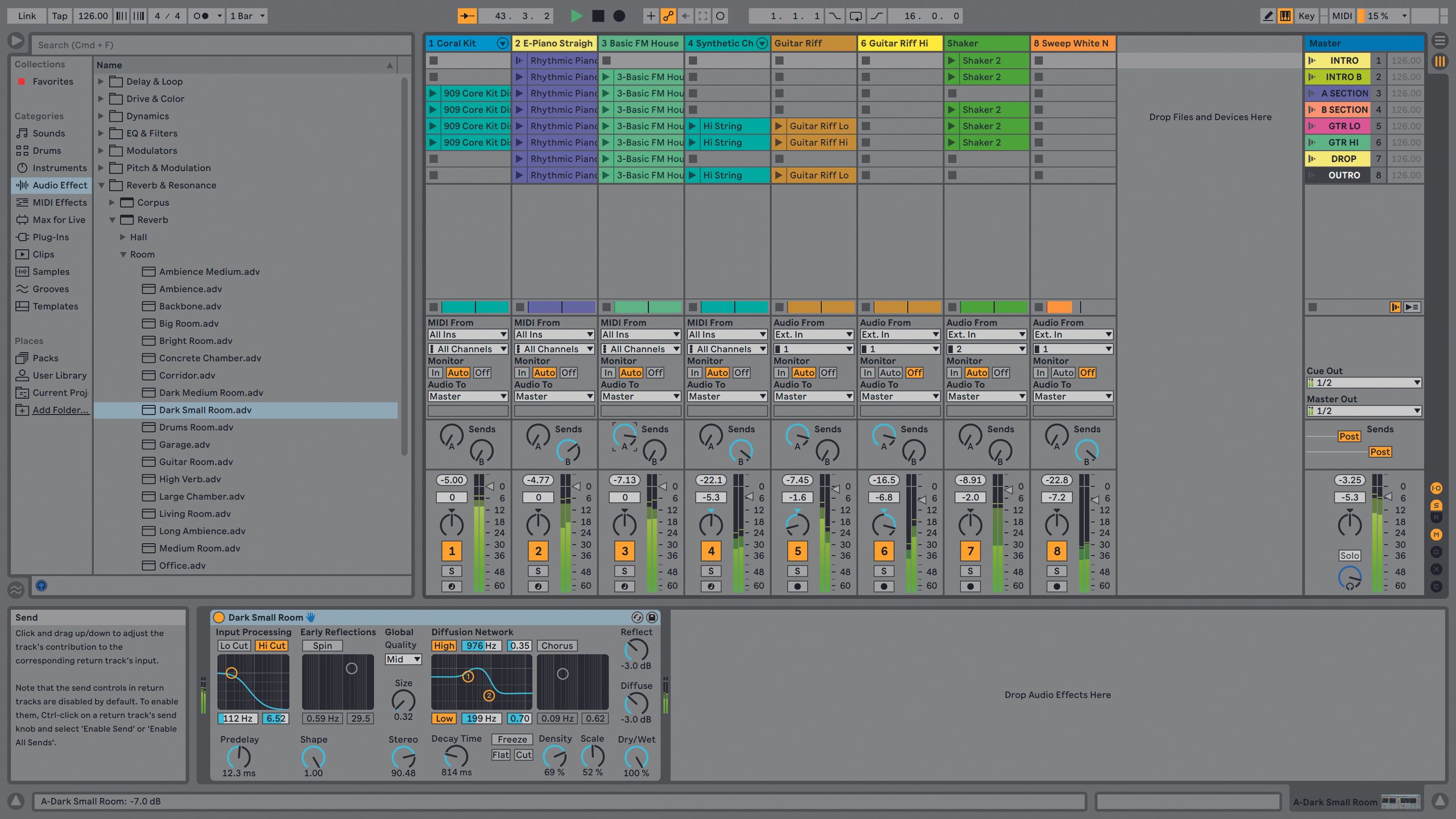Open Packs in Places

38,358
